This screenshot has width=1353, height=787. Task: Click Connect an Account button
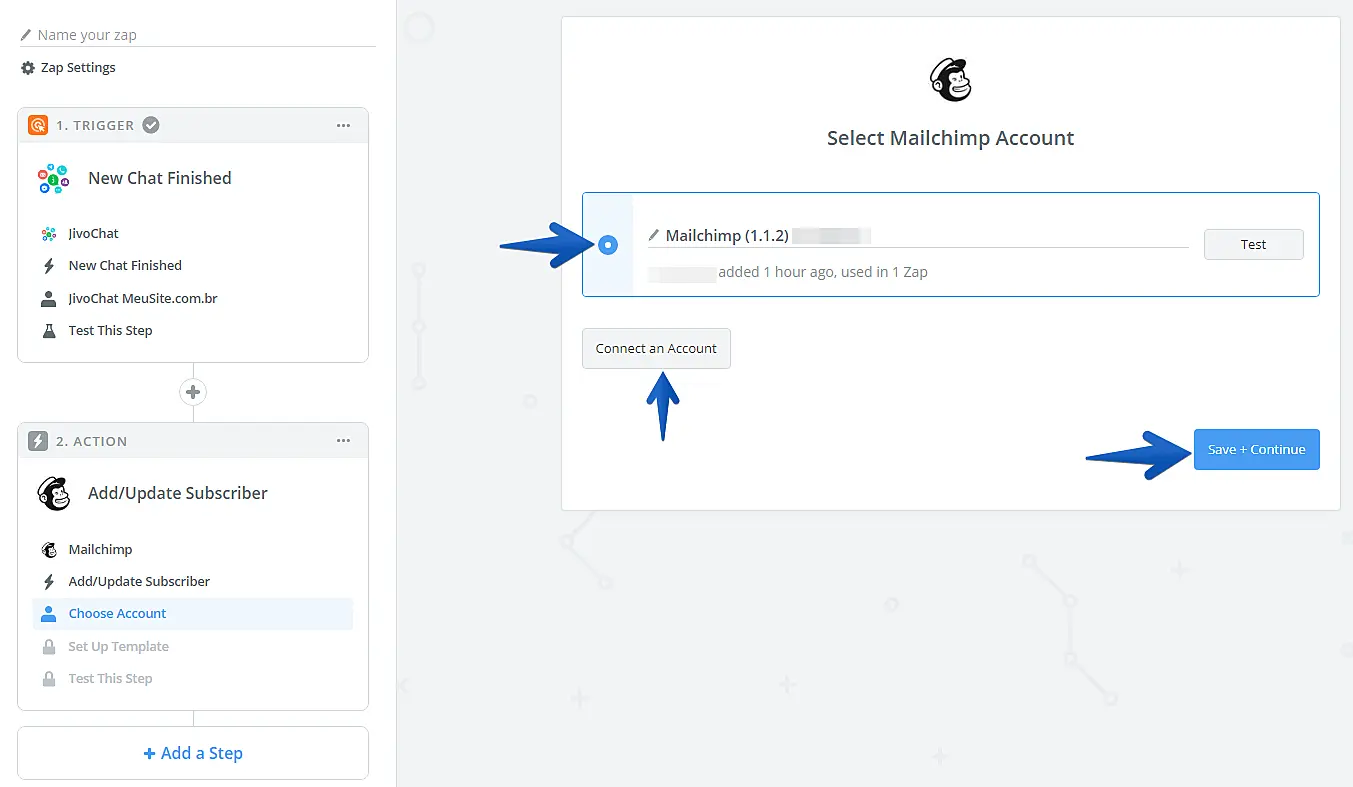(656, 349)
